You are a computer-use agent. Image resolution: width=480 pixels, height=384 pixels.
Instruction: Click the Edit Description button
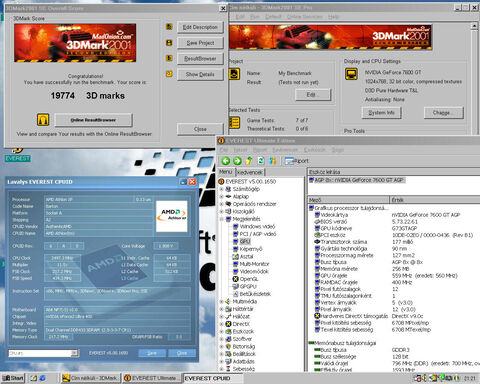(x=200, y=27)
